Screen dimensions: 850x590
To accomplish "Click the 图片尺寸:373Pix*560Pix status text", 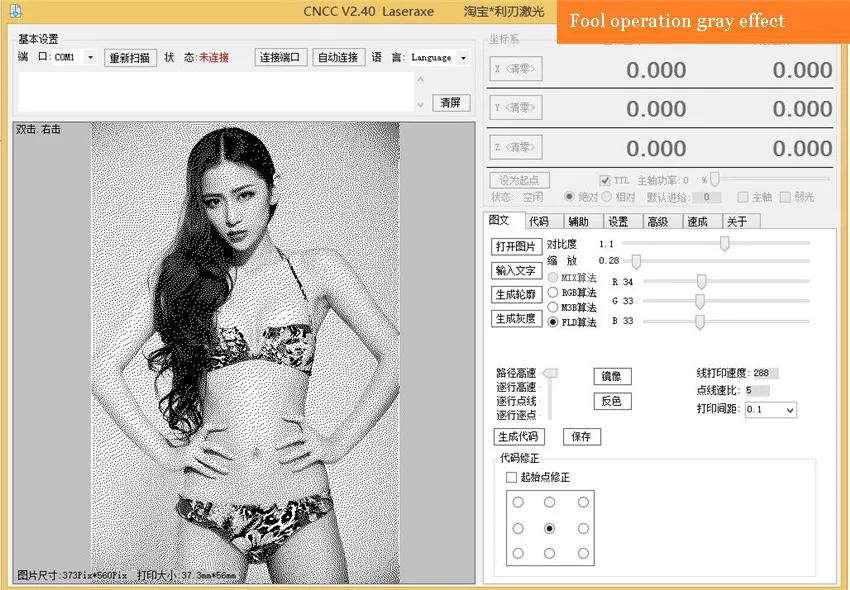I will point(72,575).
